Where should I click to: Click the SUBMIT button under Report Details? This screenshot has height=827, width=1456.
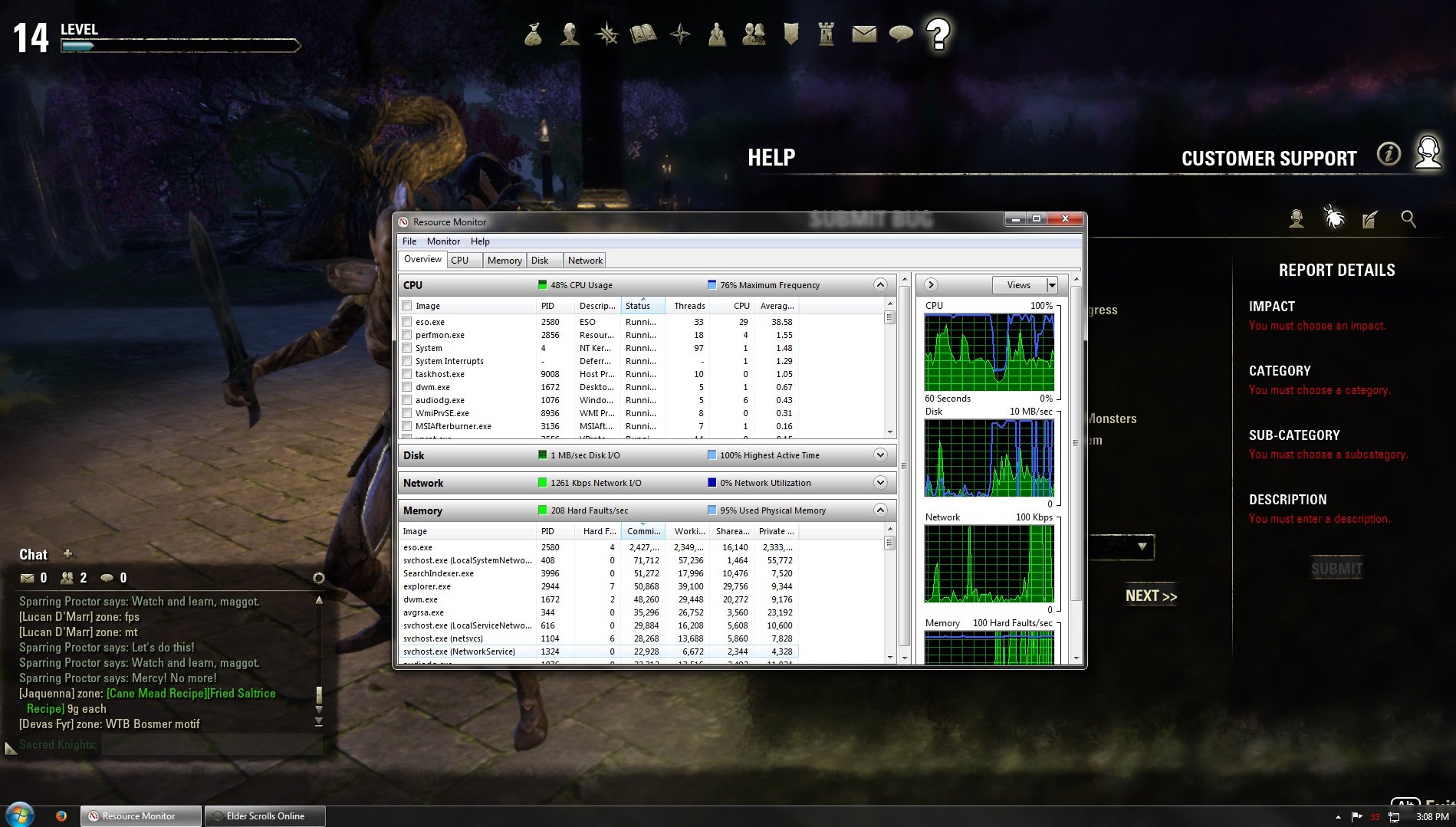pyautogui.click(x=1336, y=569)
